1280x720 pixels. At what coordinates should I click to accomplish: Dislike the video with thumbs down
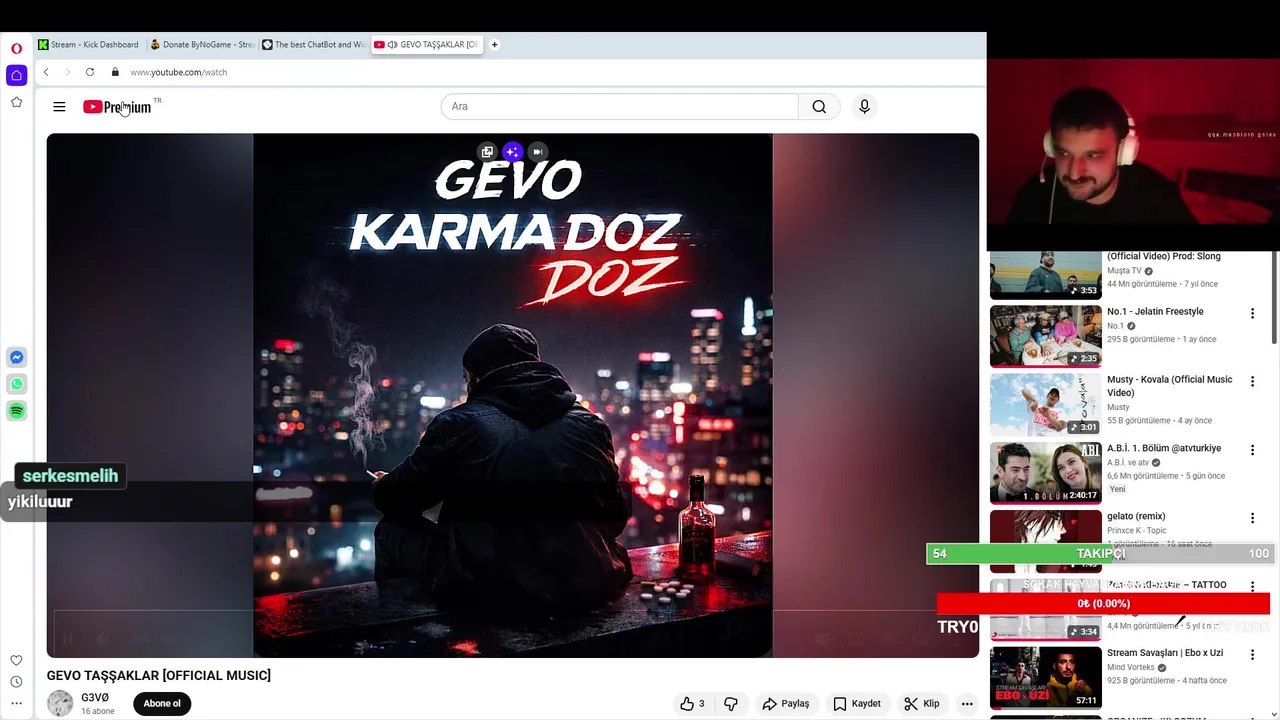(731, 704)
